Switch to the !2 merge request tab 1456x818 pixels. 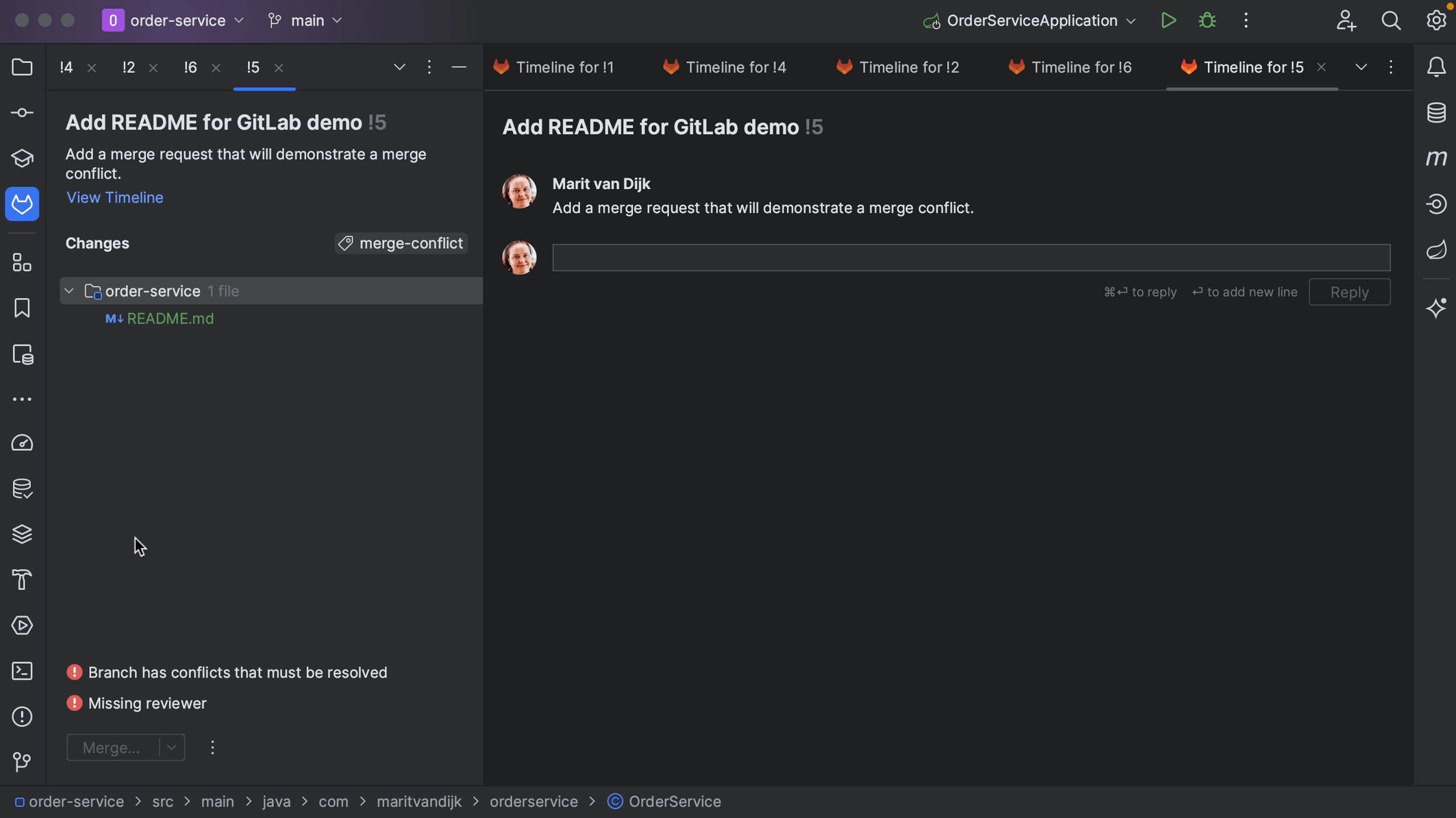point(129,67)
